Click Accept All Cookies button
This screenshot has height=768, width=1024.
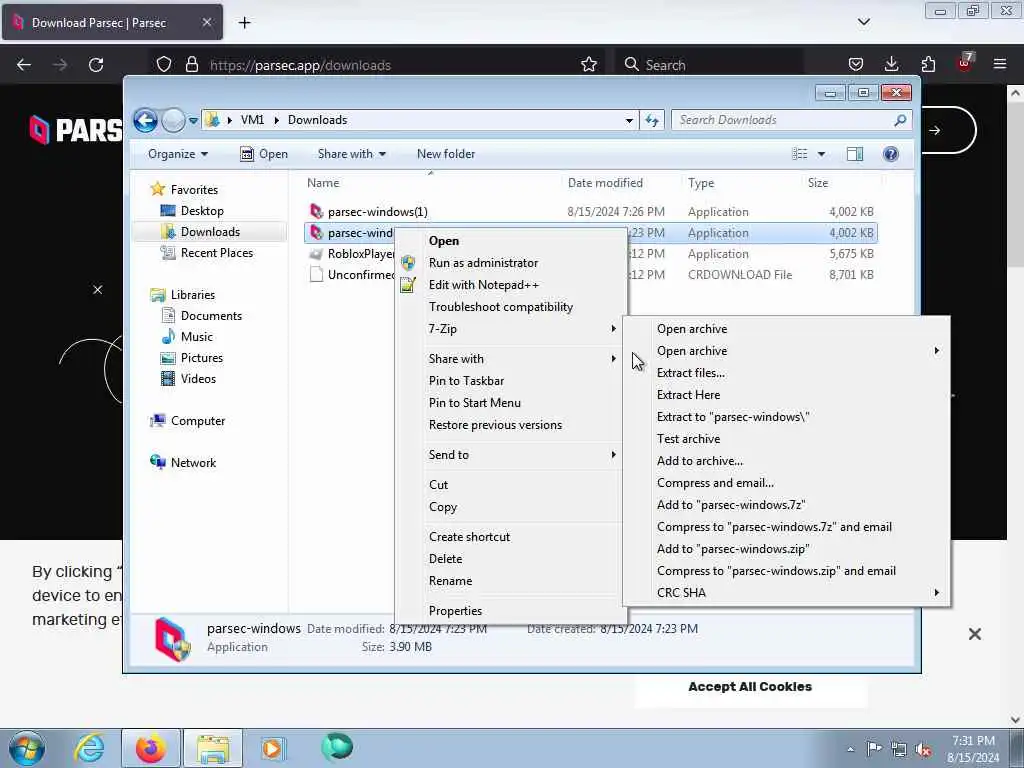click(750, 687)
